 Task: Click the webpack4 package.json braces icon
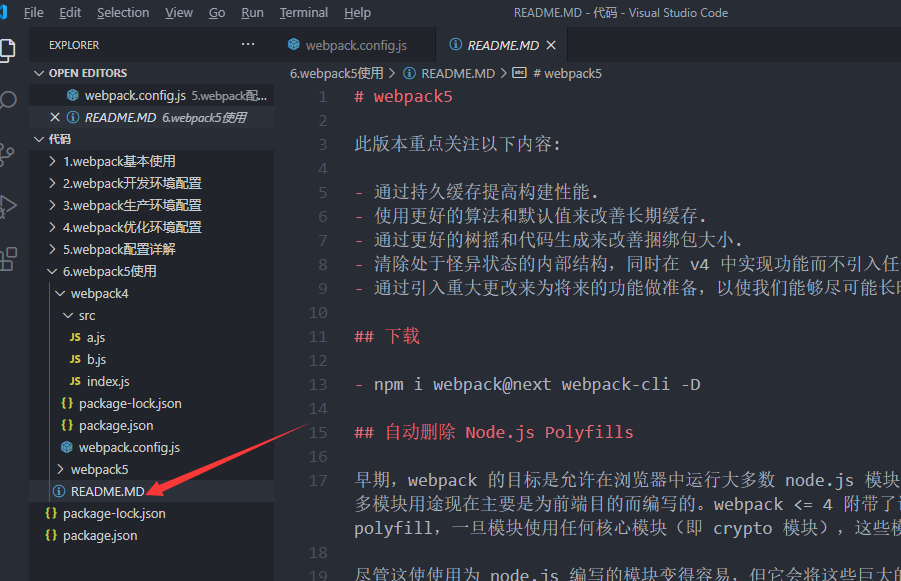[x=67, y=425]
